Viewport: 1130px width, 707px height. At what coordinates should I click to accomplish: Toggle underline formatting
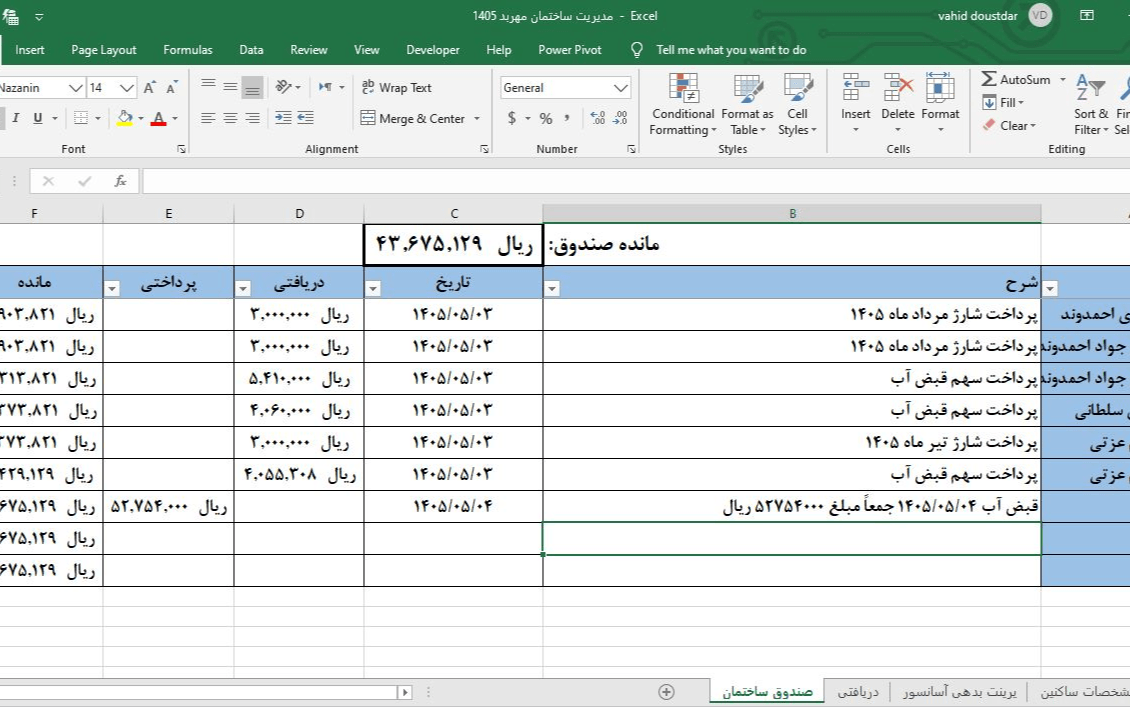(x=37, y=118)
